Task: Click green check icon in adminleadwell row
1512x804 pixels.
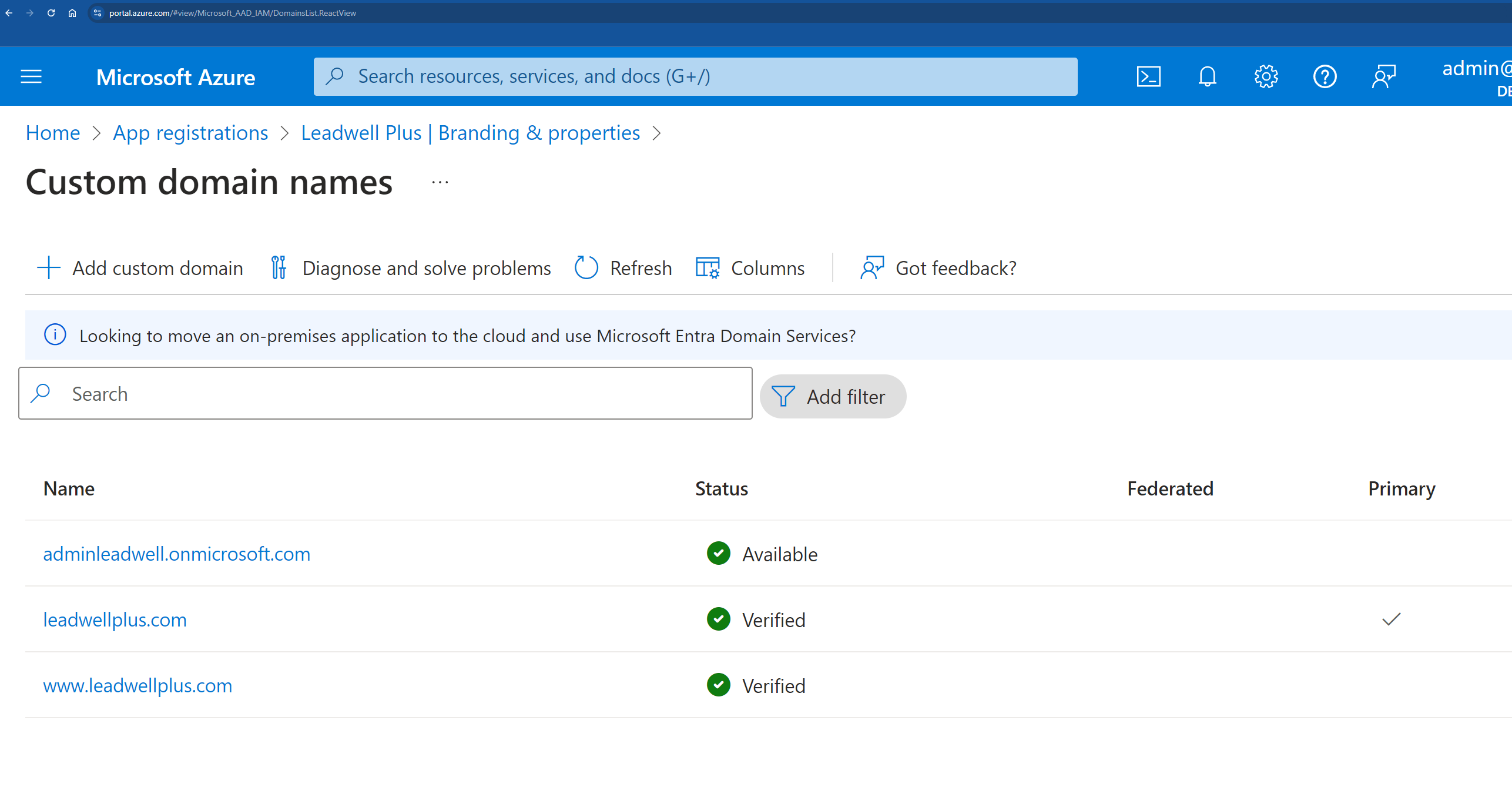Action: [719, 553]
